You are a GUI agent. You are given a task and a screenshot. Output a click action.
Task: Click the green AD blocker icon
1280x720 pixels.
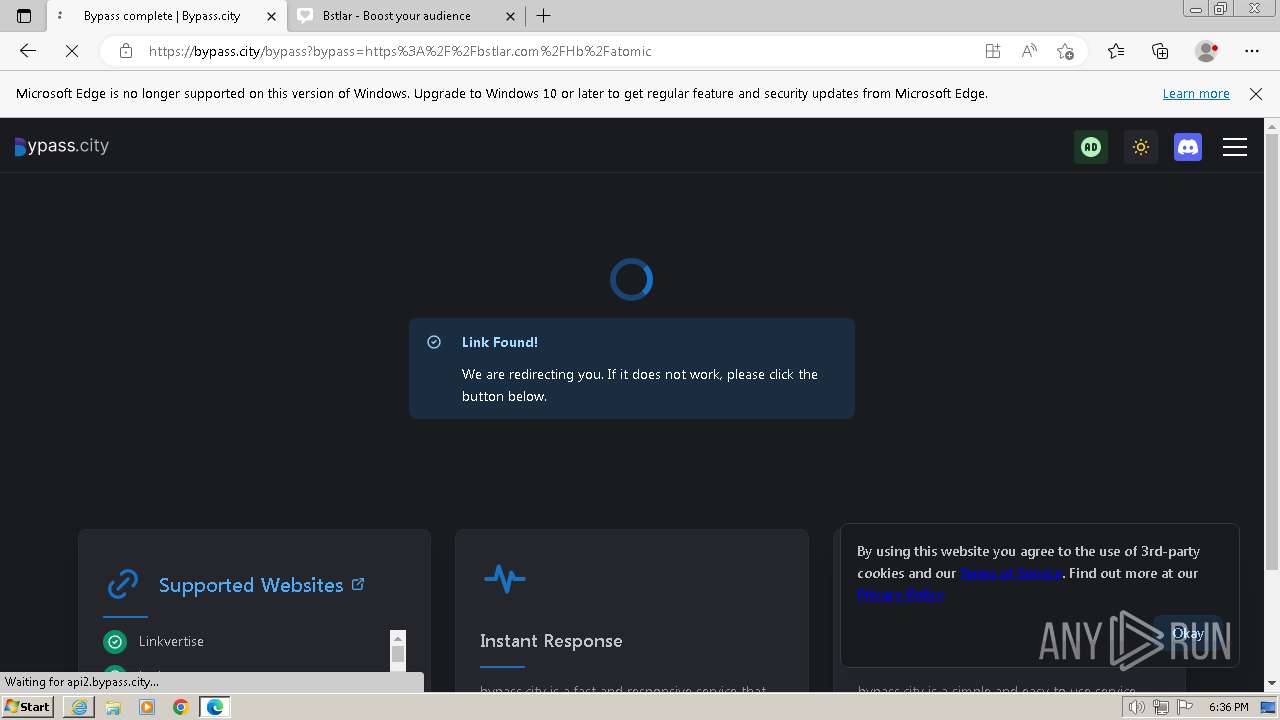tap(1091, 147)
